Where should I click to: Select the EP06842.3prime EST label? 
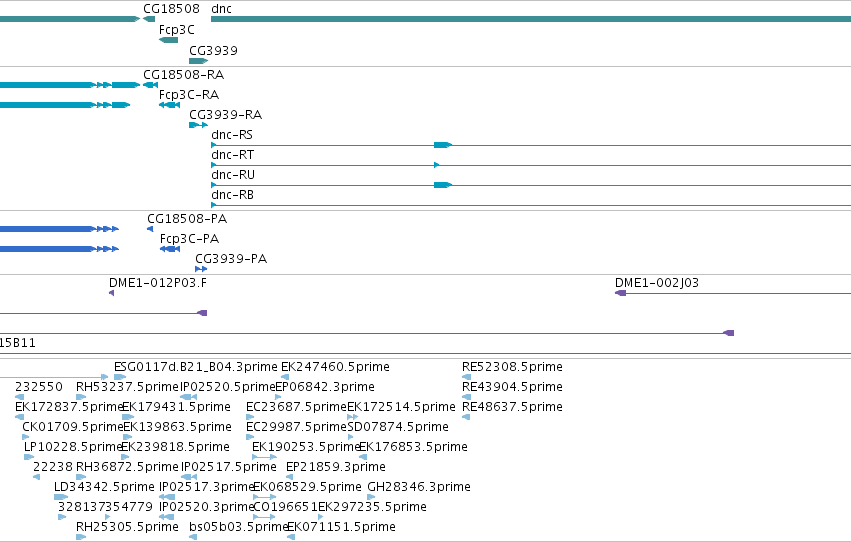[325, 387]
